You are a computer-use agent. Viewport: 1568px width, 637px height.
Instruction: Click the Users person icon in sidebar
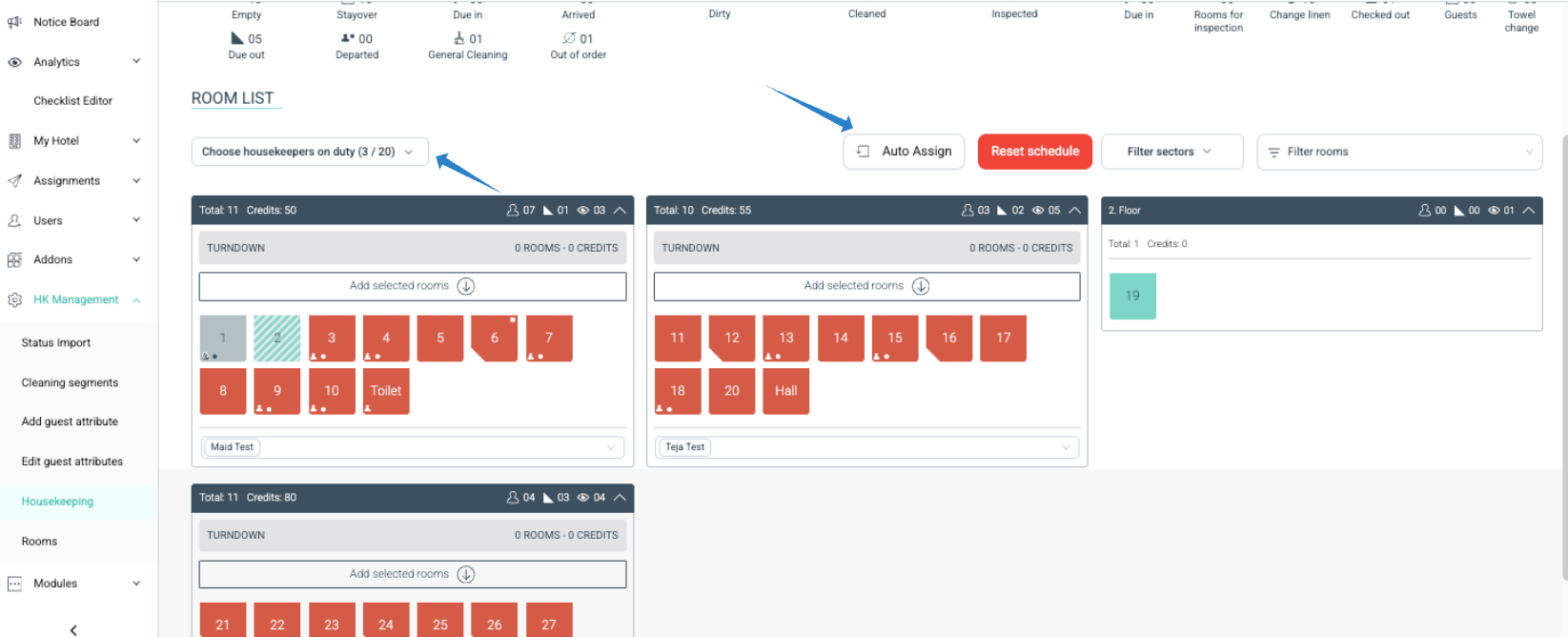14,220
